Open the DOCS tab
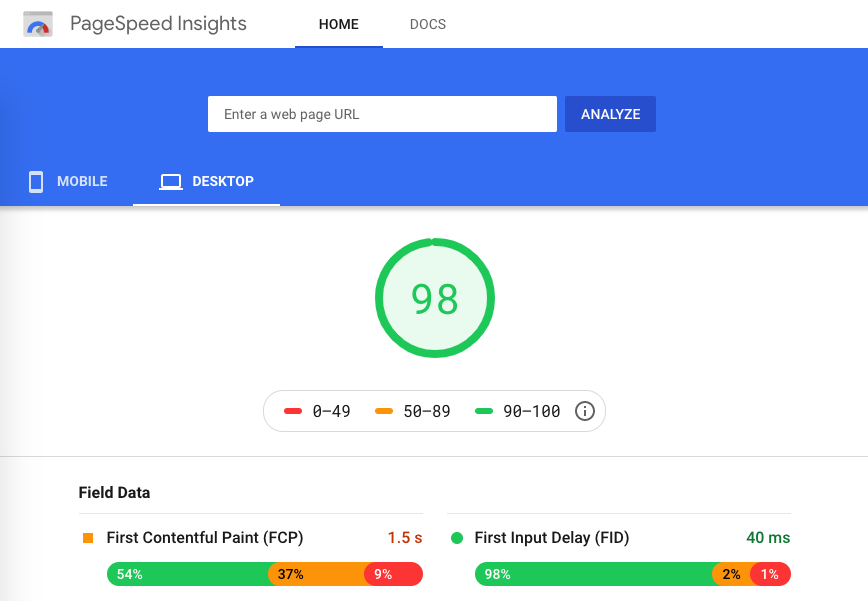 (428, 24)
